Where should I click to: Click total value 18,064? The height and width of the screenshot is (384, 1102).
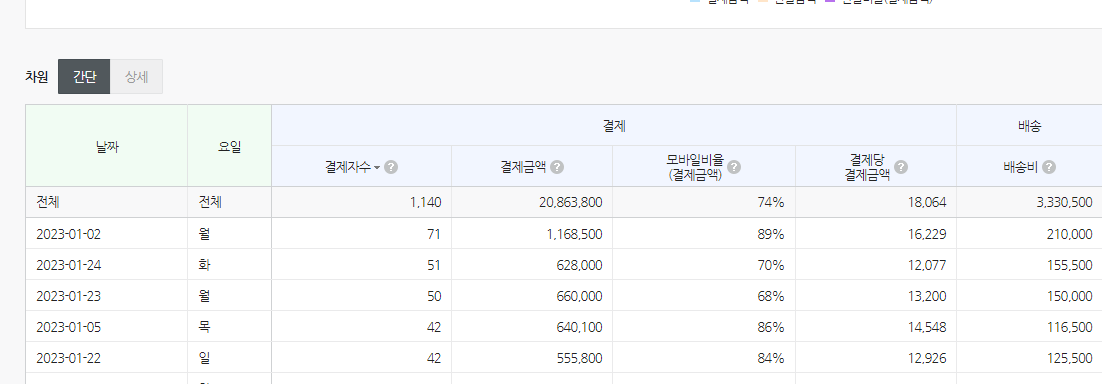click(928, 203)
